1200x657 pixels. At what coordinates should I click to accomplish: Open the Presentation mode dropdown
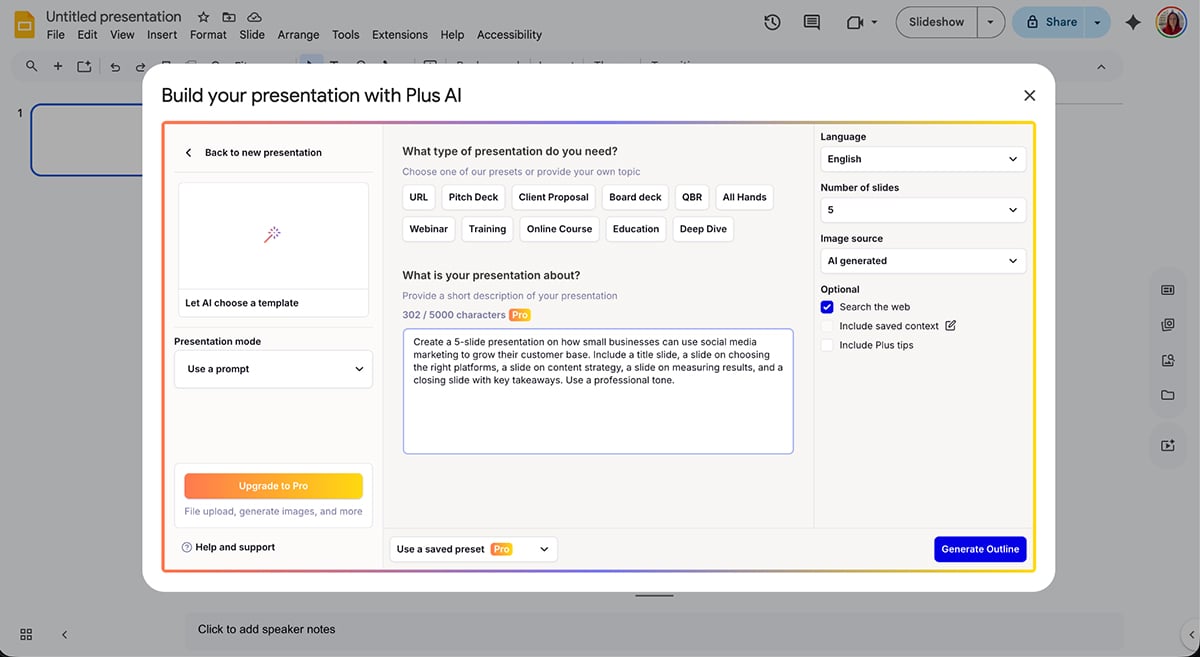(273, 369)
